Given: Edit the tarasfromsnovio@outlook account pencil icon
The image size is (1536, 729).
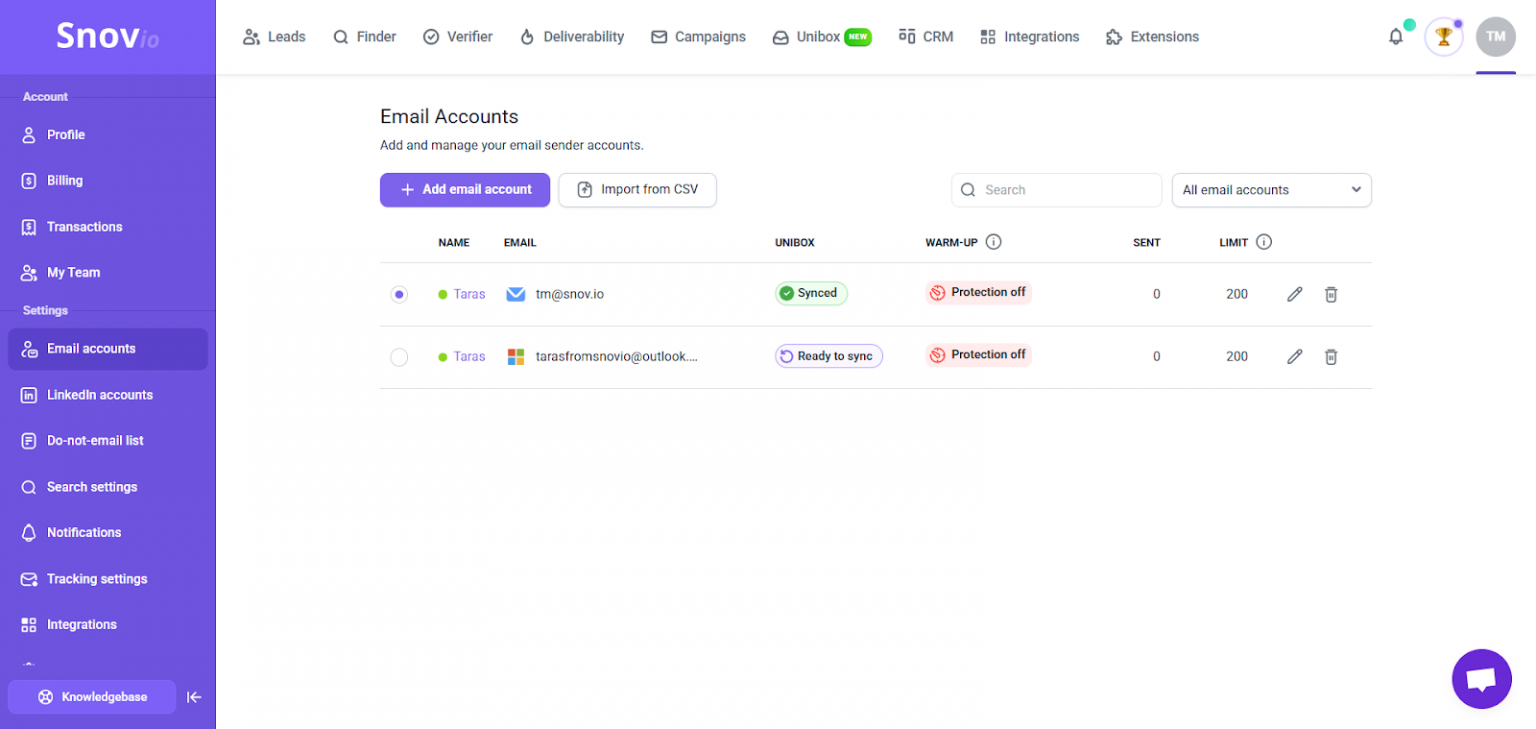Looking at the screenshot, I should (x=1294, y=356).
